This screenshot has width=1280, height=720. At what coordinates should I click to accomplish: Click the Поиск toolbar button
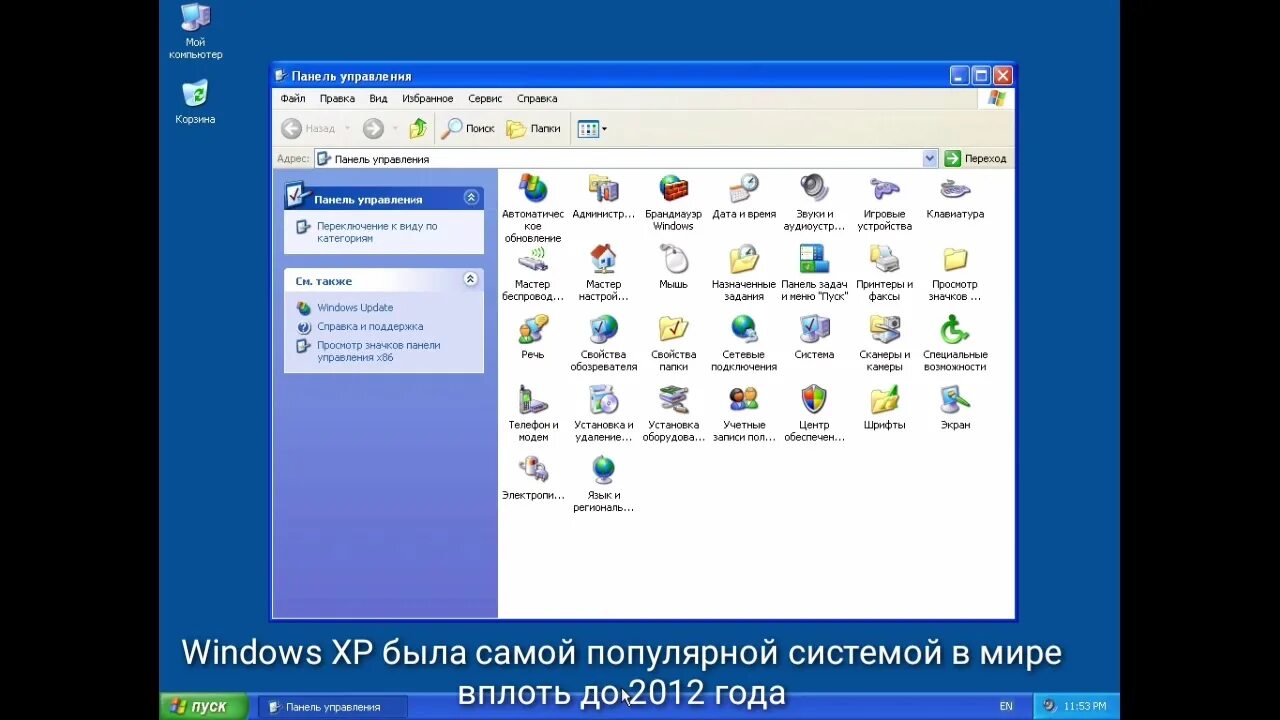[469, 128]
